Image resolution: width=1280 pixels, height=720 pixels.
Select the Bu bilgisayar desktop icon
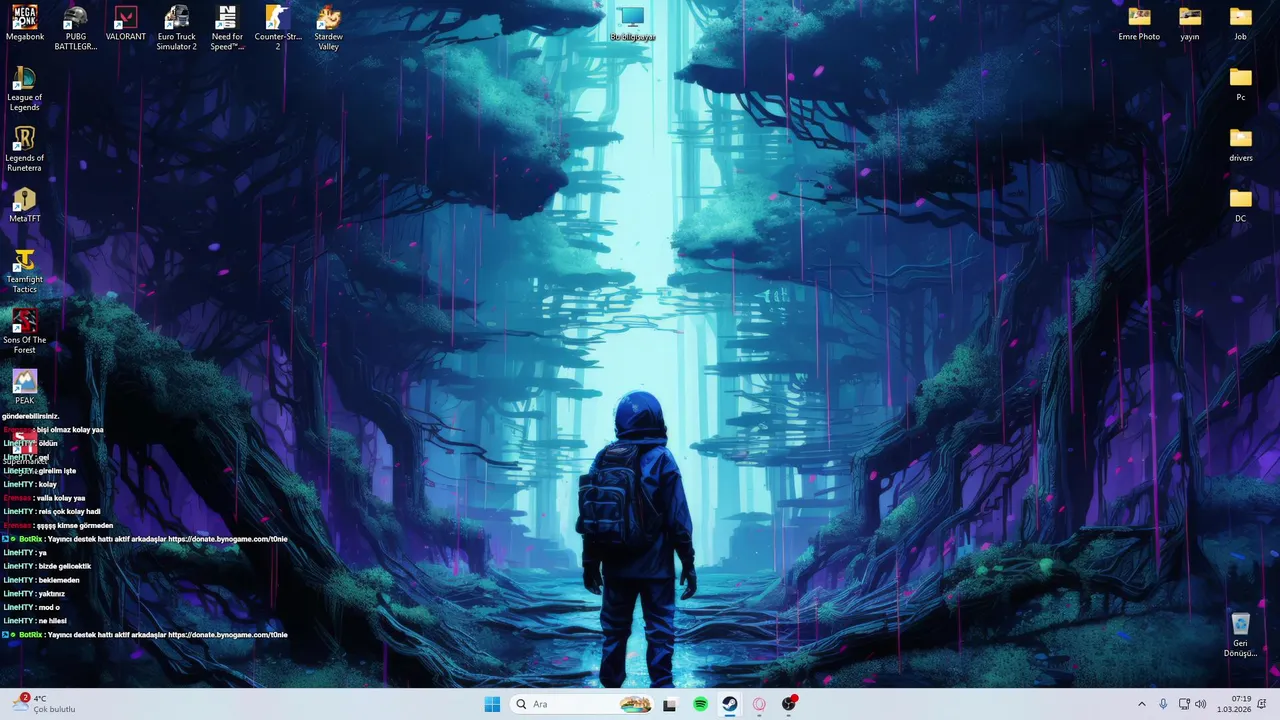coord(632,24)
